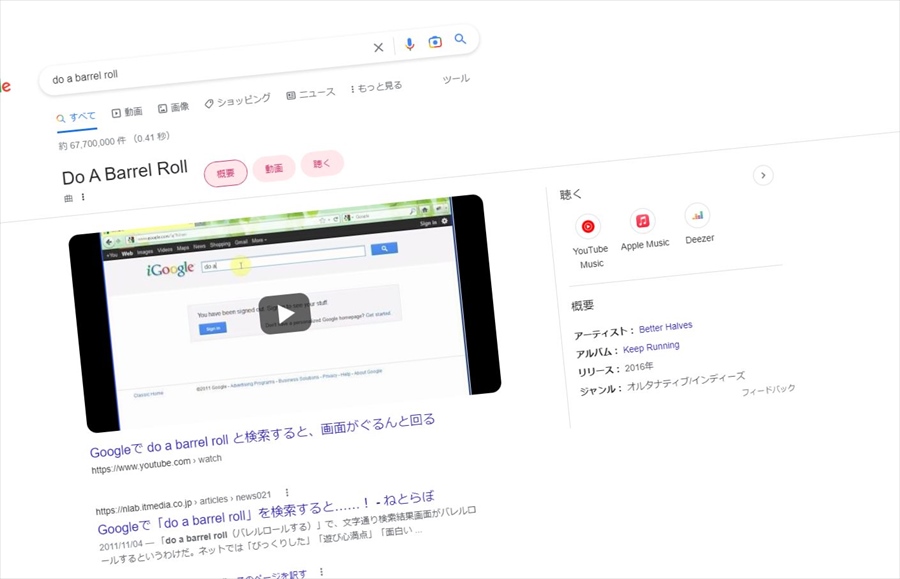Clear the search box with X icon
The image size is (900, 579).
pos(379,47)
